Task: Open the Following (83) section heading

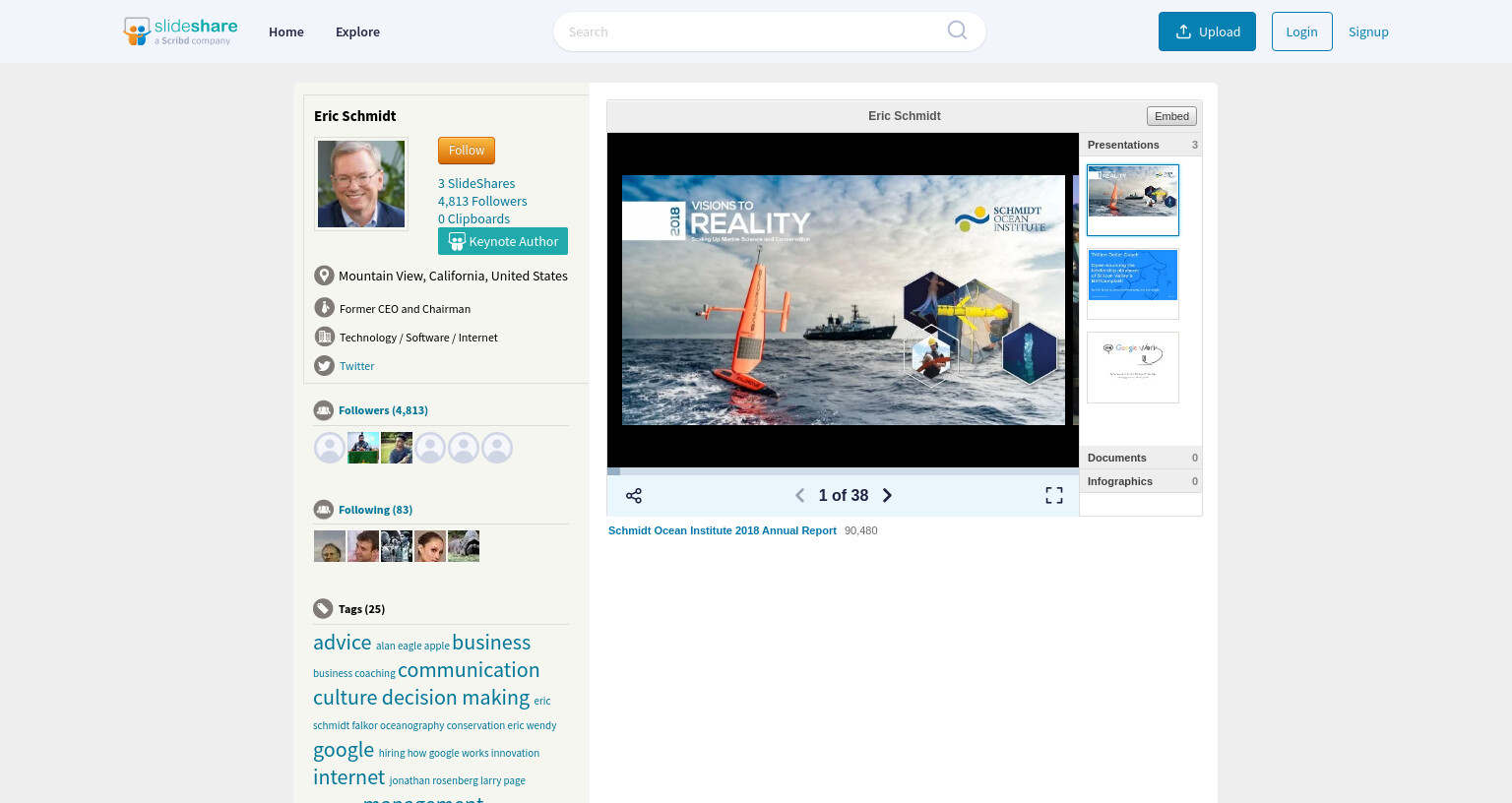Action: [375, 510]
